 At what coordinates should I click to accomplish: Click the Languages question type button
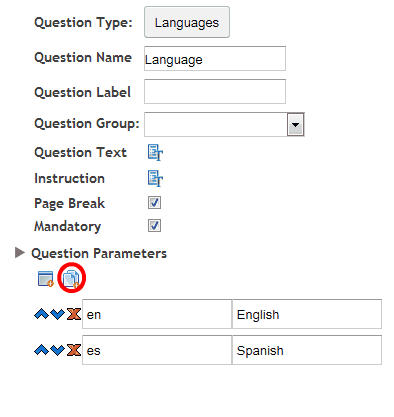coord(187,22)
